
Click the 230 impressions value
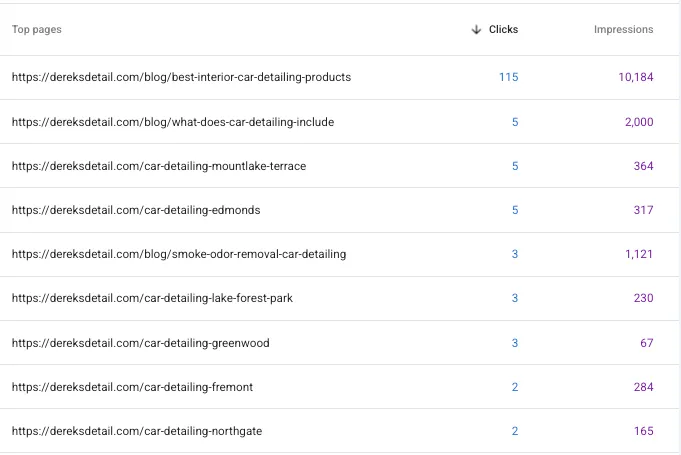(643, 298)
